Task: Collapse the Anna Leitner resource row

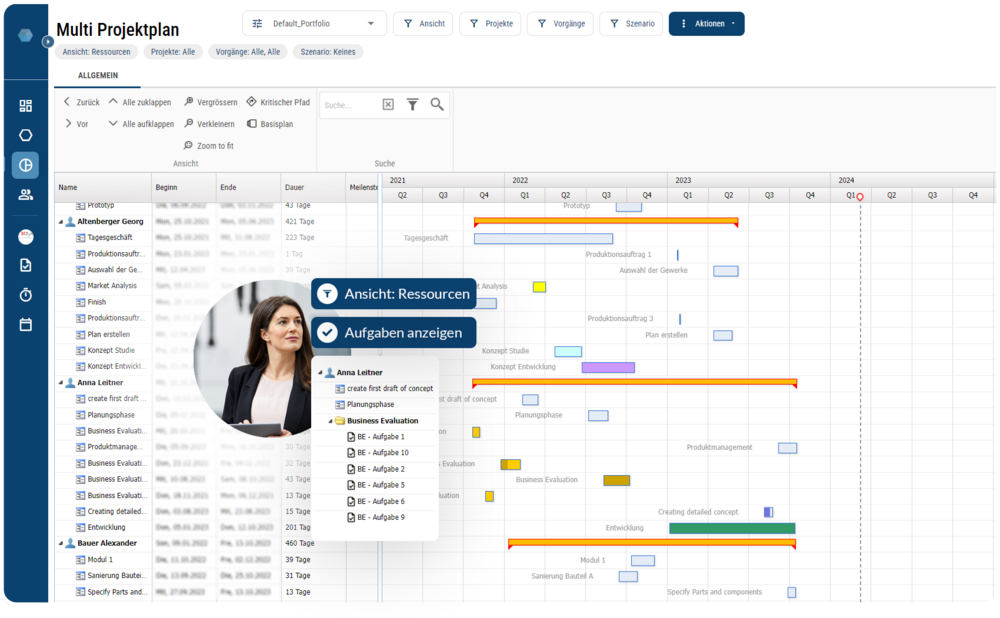Action: pos(61,382)
